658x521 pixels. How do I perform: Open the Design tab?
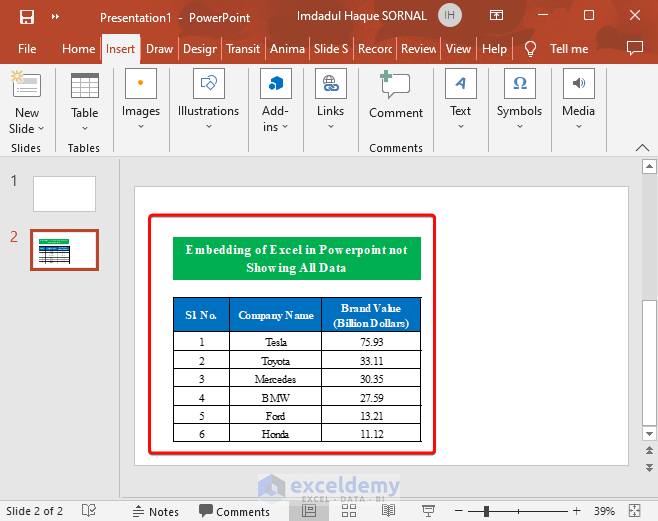coord(200,49)
